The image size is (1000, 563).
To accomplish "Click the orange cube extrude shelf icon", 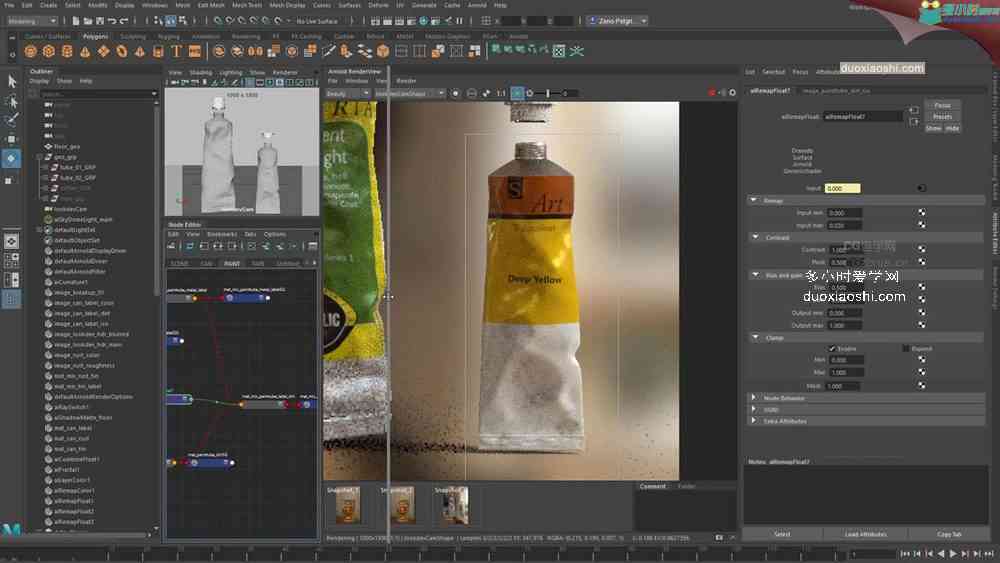I will [x=383, y=51].
